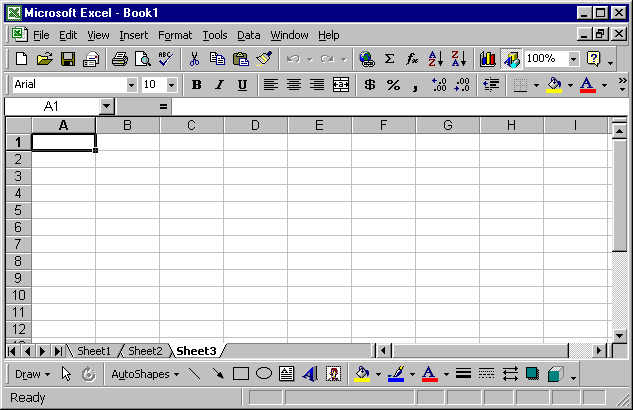This screenshot has height=410, width=633.
Task: Switch to Sheet2 tab
Action: coord(145,351)
